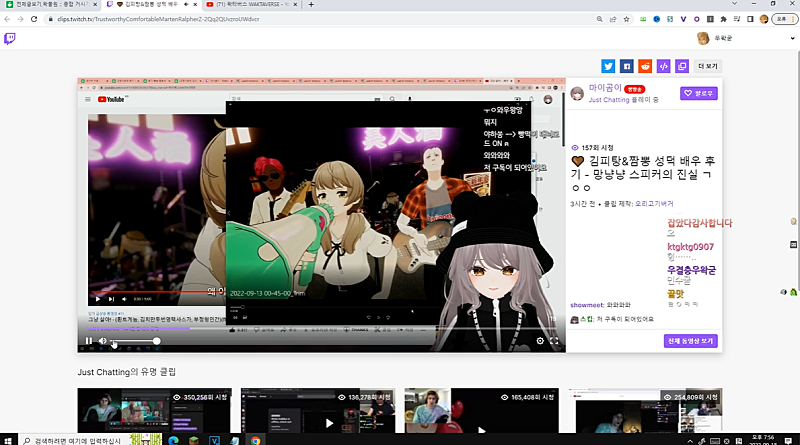Adjust the clip volume slider
This screenshot has height=445, width=800.
point(135,341)
